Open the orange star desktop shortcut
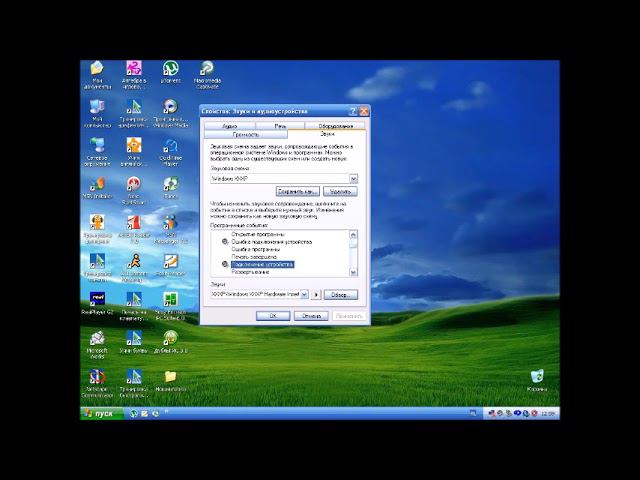 [x=134, y=152]
